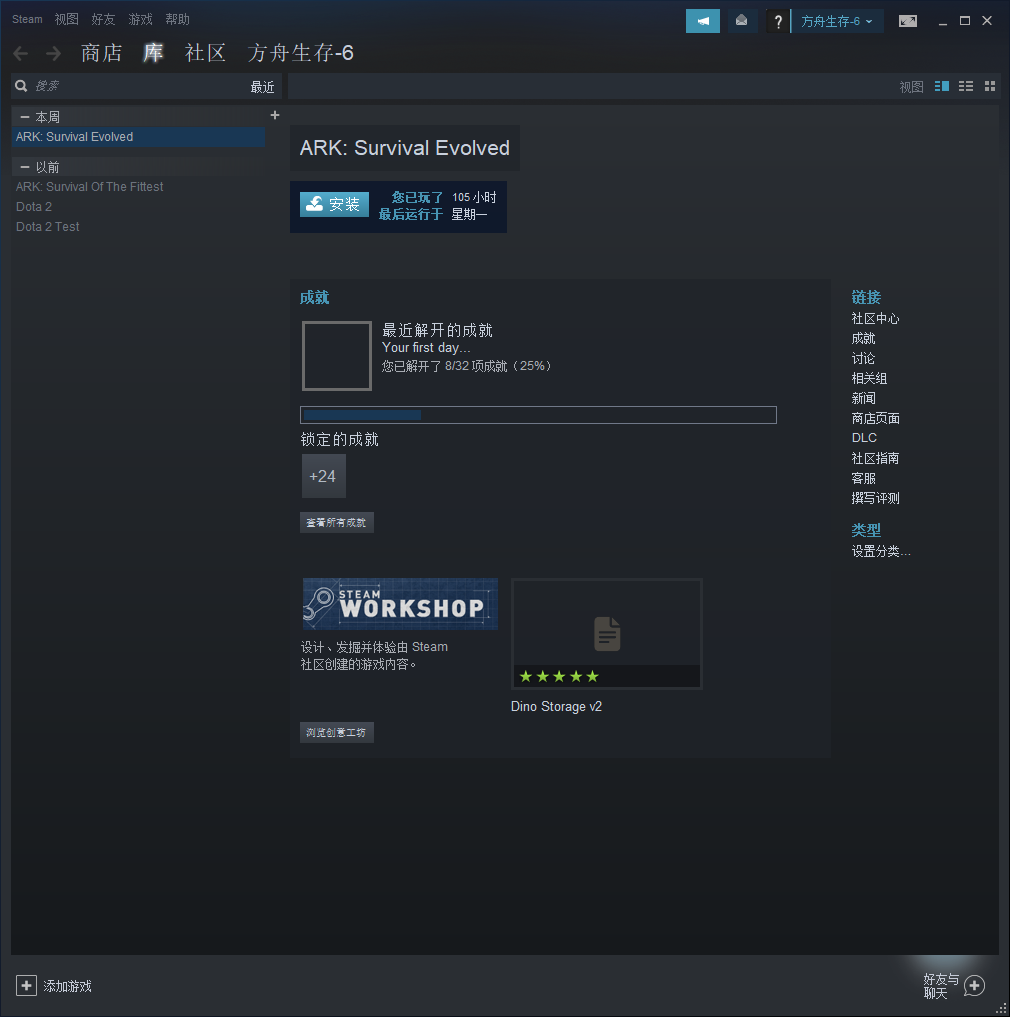This screenshot has width=1010, height=1017.
Task: Switch to grid view icon
Action: click(990, 86)
